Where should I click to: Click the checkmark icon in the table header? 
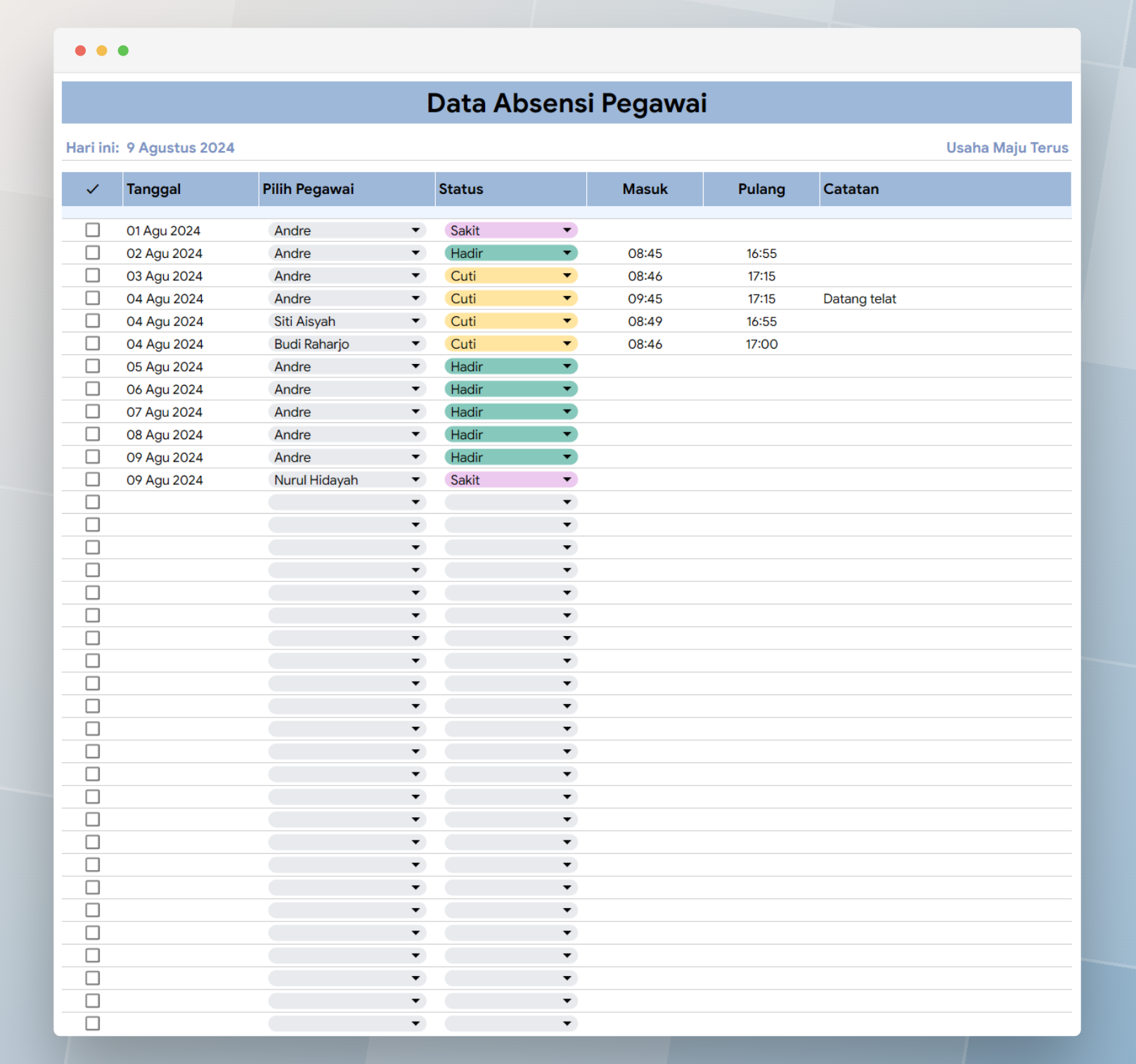92,189
